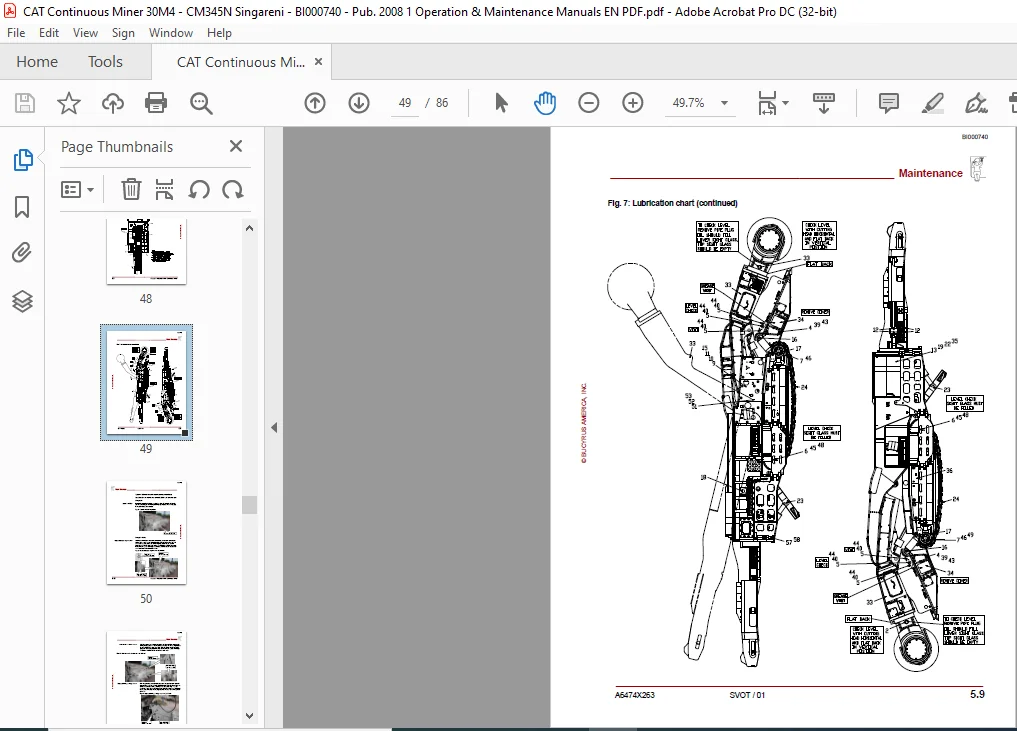This screenshot has width=1017, height=731.
Task: Open the File menu
Action: pos(16,32)
